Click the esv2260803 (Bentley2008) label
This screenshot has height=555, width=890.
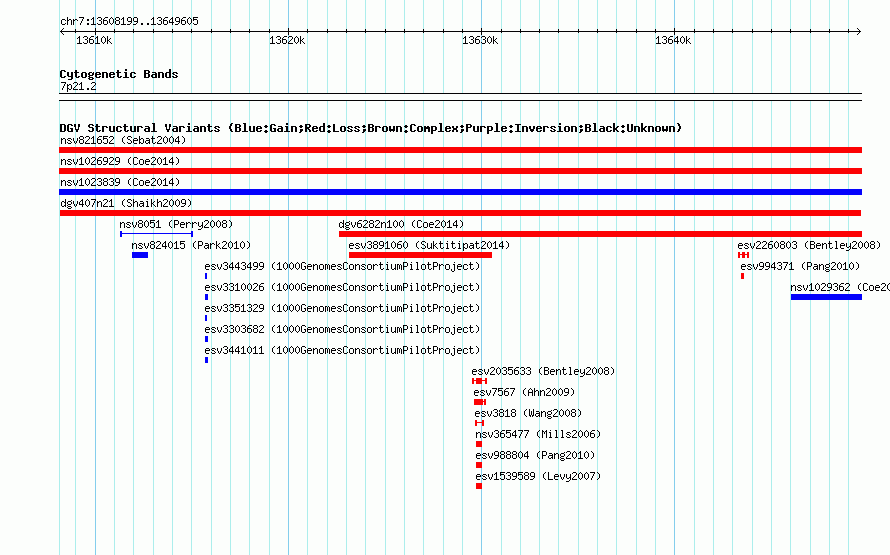(x=809, y=245)
